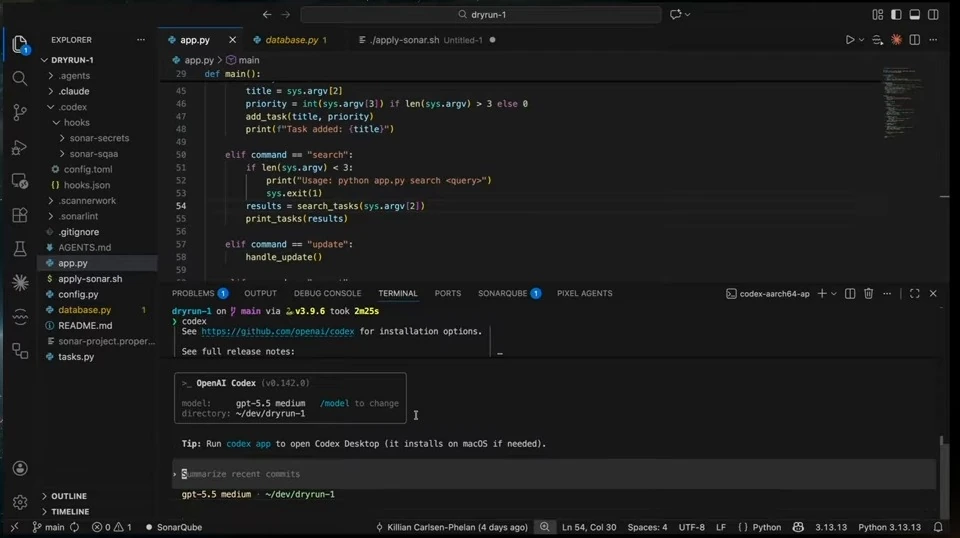Open the github.com/openai/codex link
This screenshot has width=960, height=538.
(277, 331)
